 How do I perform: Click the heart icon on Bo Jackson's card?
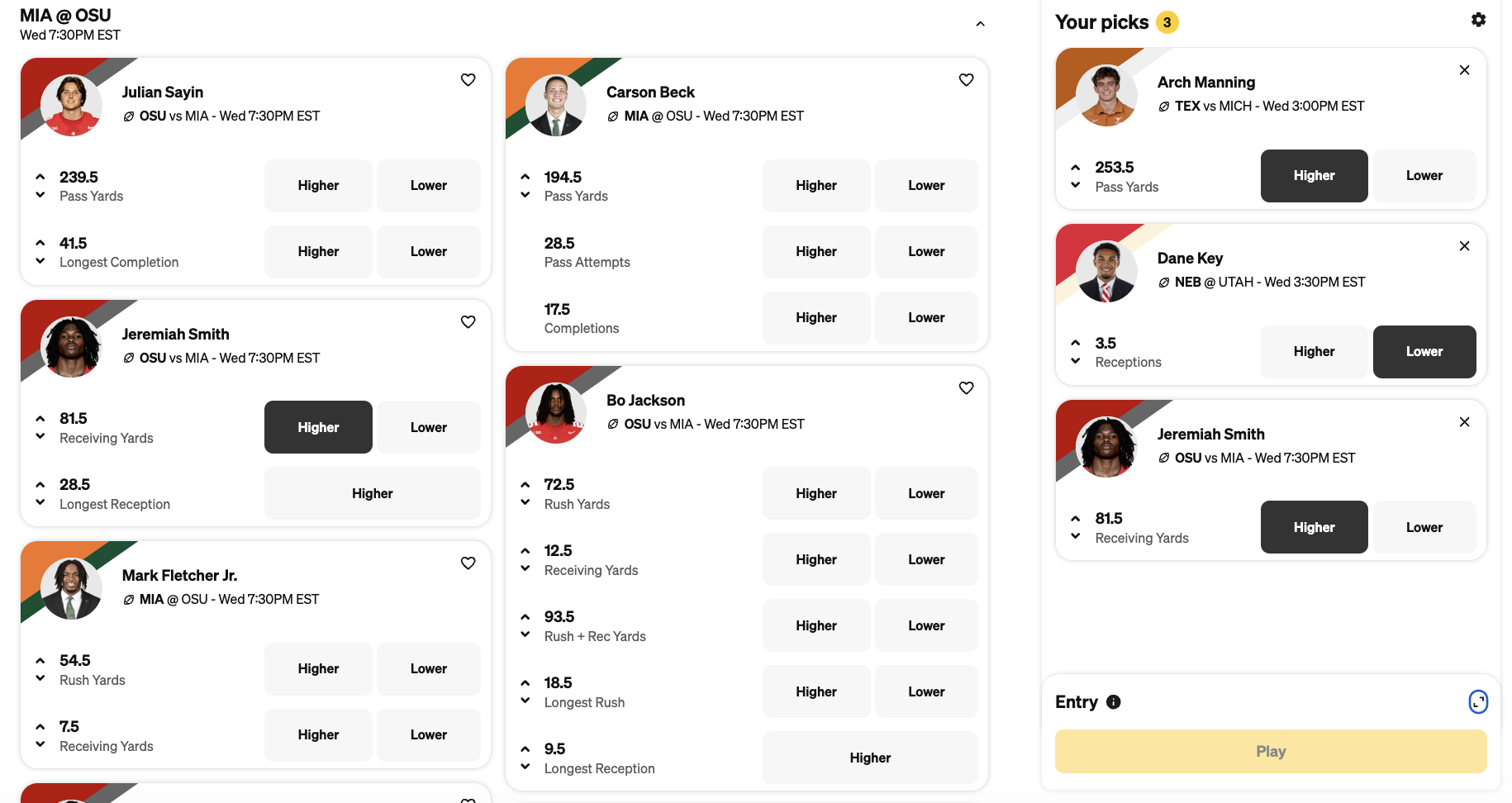966,388
